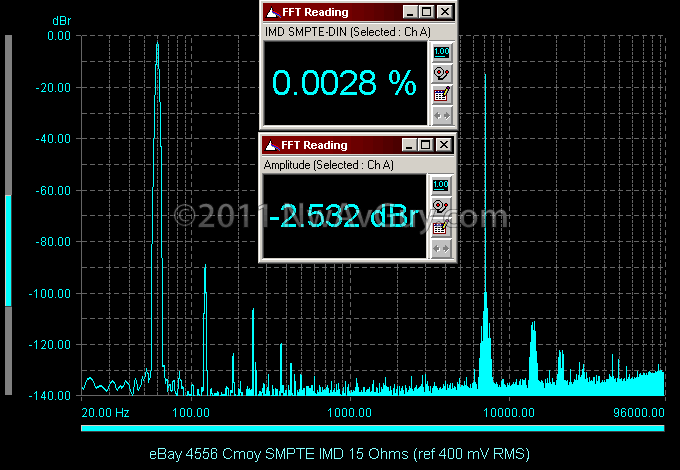Screen dimensions: 680x470
Task: Click the eBay 4556 Cmoy SMPTE IMD chart caption
Action: pos(340,454)
